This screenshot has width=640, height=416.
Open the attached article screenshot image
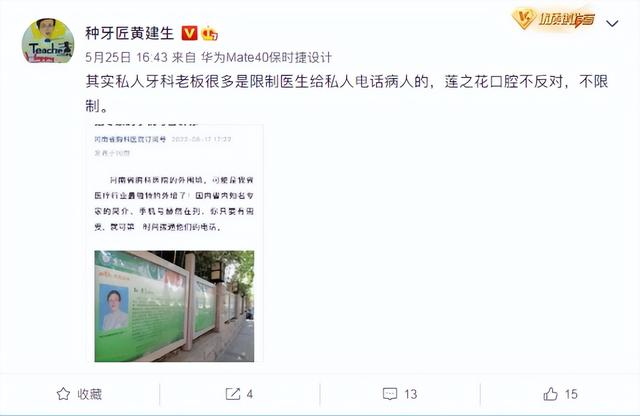coord(175,242)
